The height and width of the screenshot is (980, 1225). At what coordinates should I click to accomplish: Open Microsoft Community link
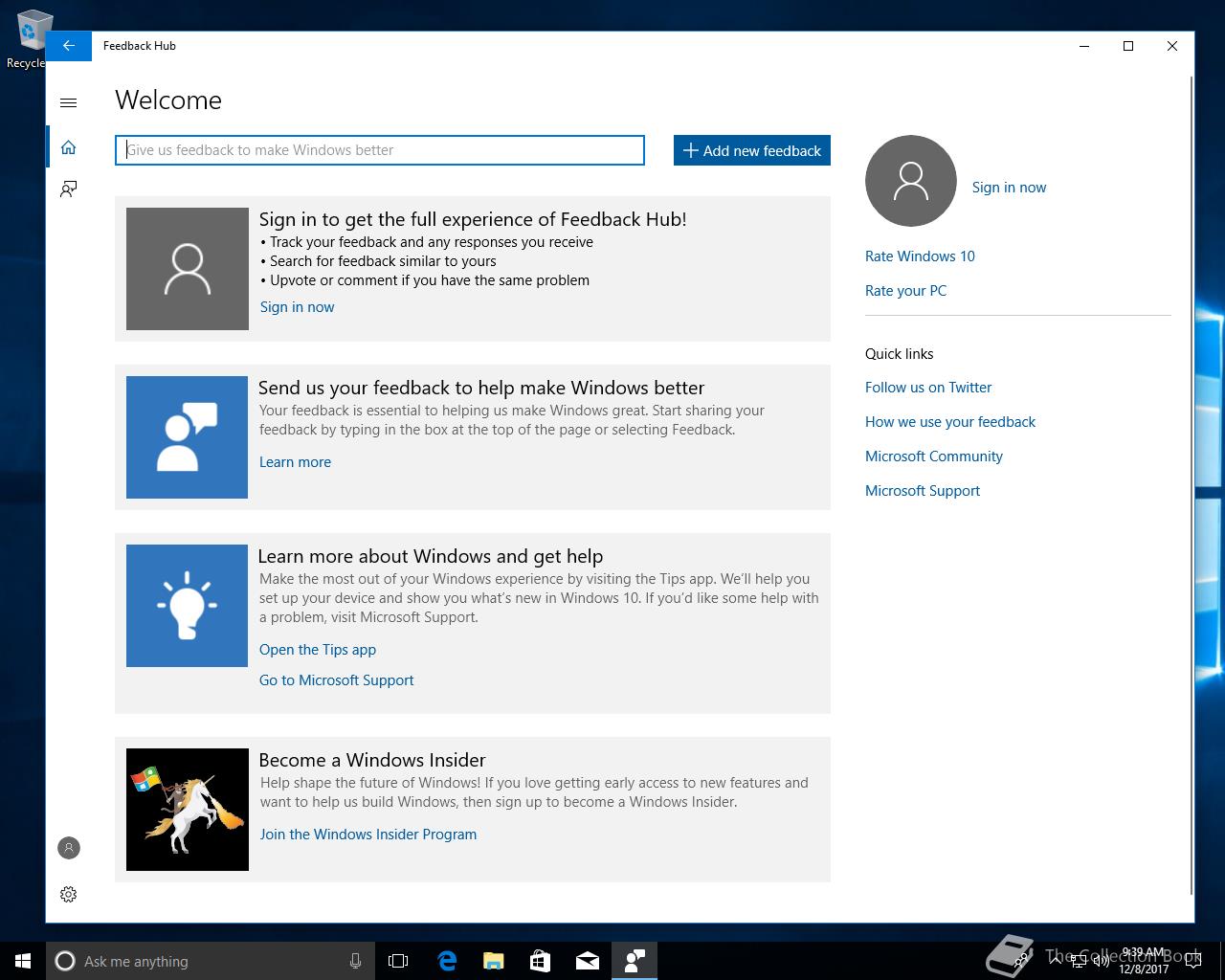pyautogui.click(x=934, y=457)
